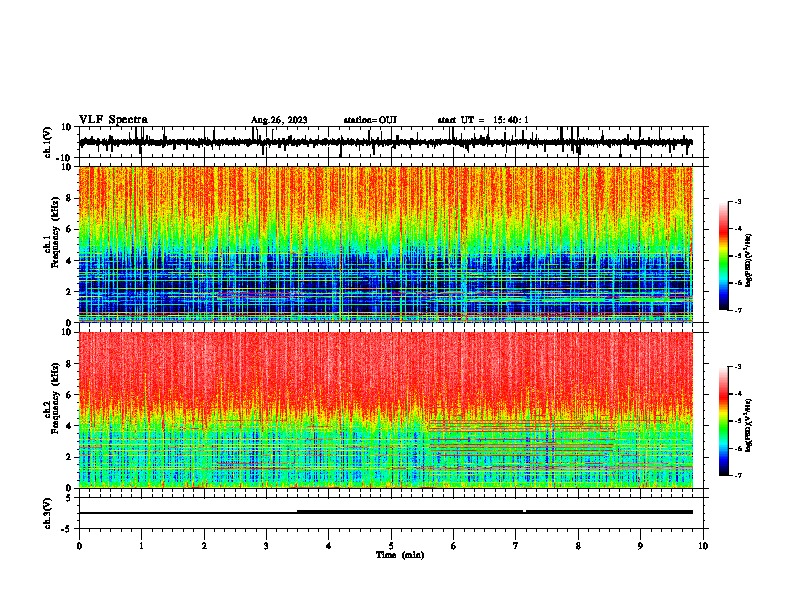The height and width of the screenshot is (612, 792).
Task: Click the '-10' tick label of ch.1(V) panel
Action: [x=65, y=158]
